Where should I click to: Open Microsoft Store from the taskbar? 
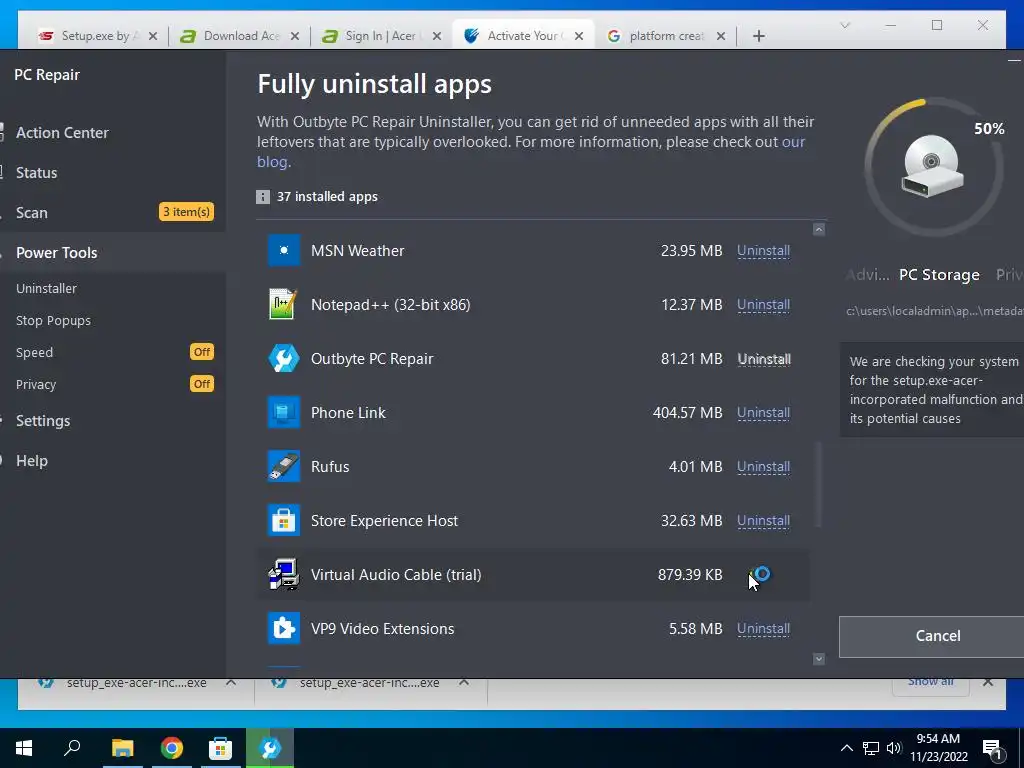(220, 748)
